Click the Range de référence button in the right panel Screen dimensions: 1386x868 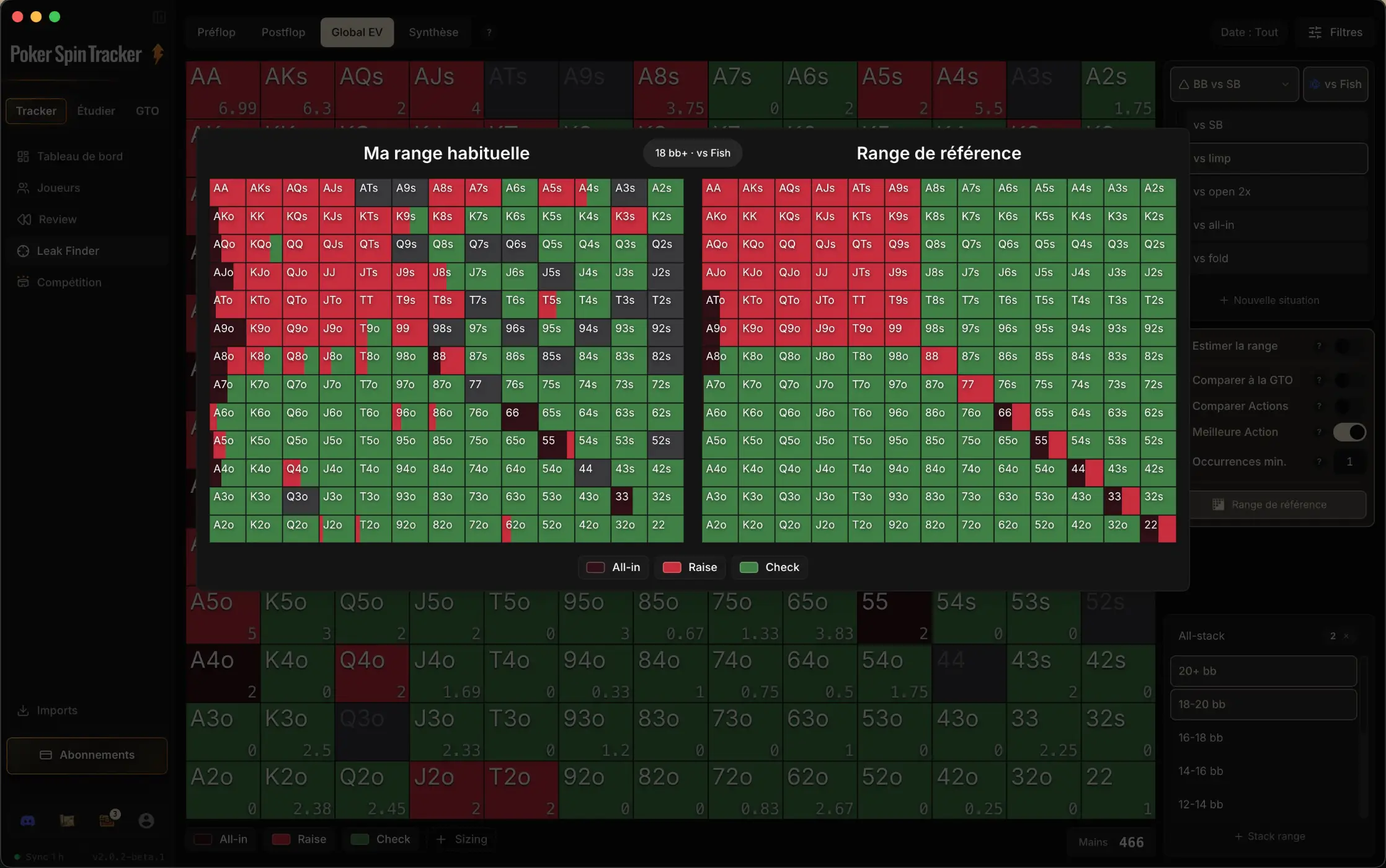point(1277,505)
